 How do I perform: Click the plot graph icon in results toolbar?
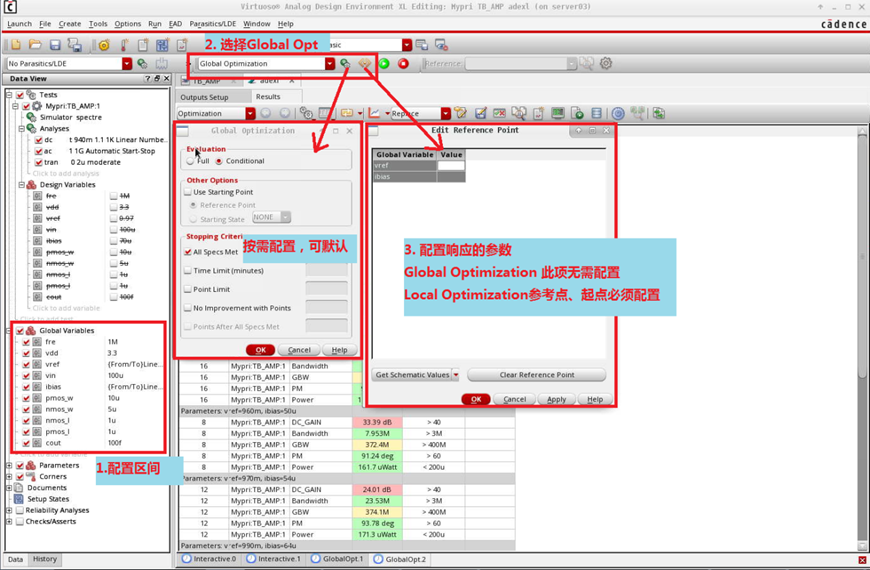[375, 113]
